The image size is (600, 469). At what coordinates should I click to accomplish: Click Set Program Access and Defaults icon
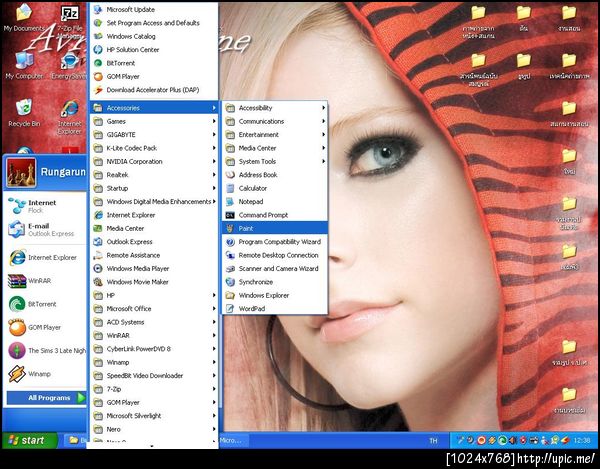pyautogui.click(x=98, y=23)
